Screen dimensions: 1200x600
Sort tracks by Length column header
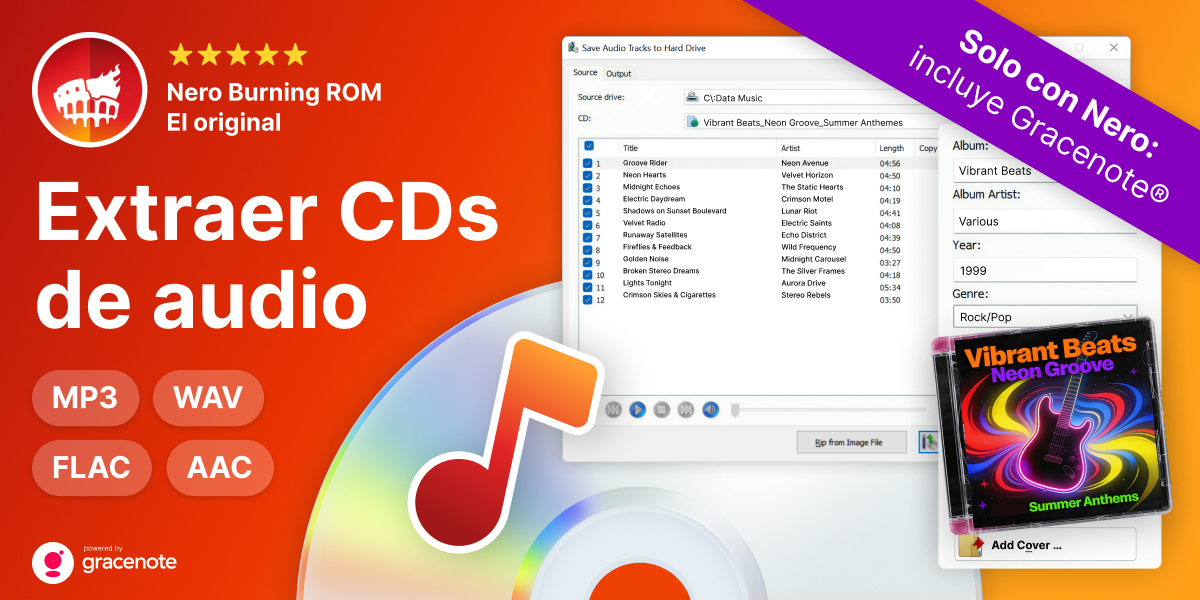tap(894, 148)
